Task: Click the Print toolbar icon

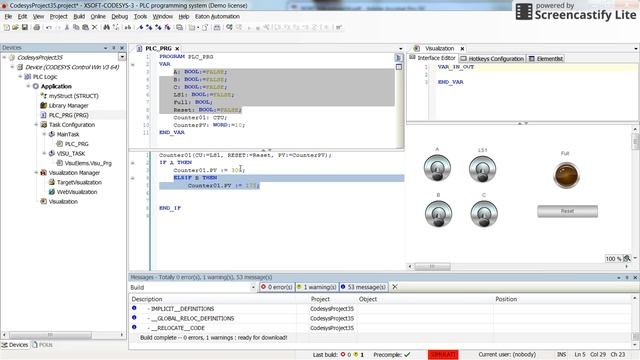Action: coord(37,27)
